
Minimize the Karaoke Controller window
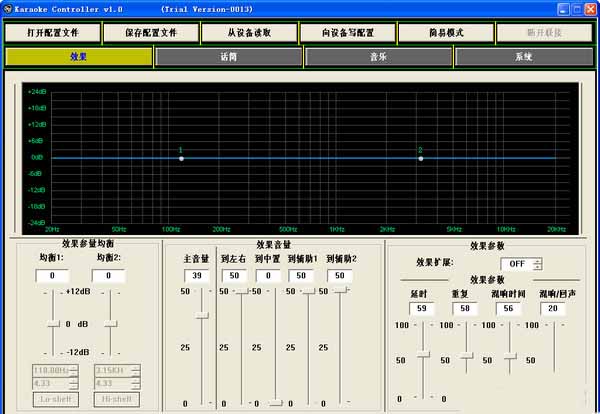point(563,9)
